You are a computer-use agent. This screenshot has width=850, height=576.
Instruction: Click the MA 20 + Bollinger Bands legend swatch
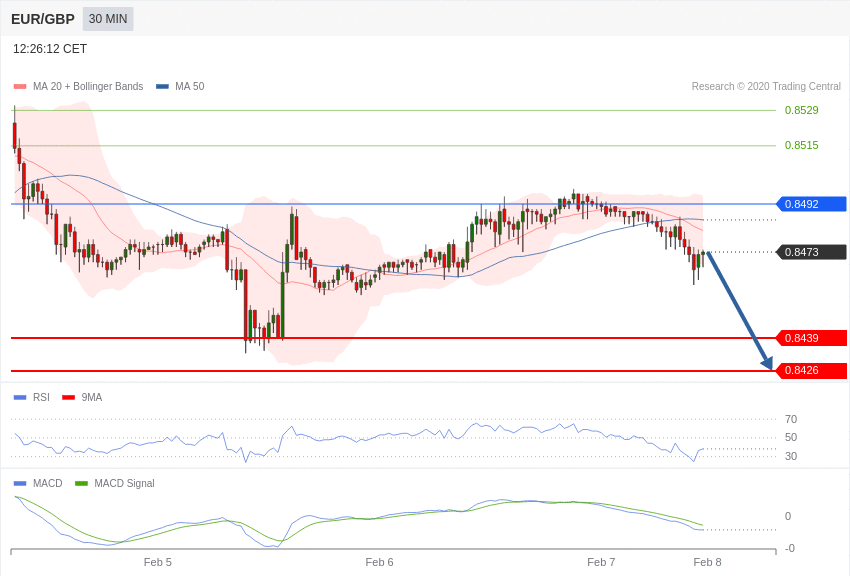click(x=20, y=87)
